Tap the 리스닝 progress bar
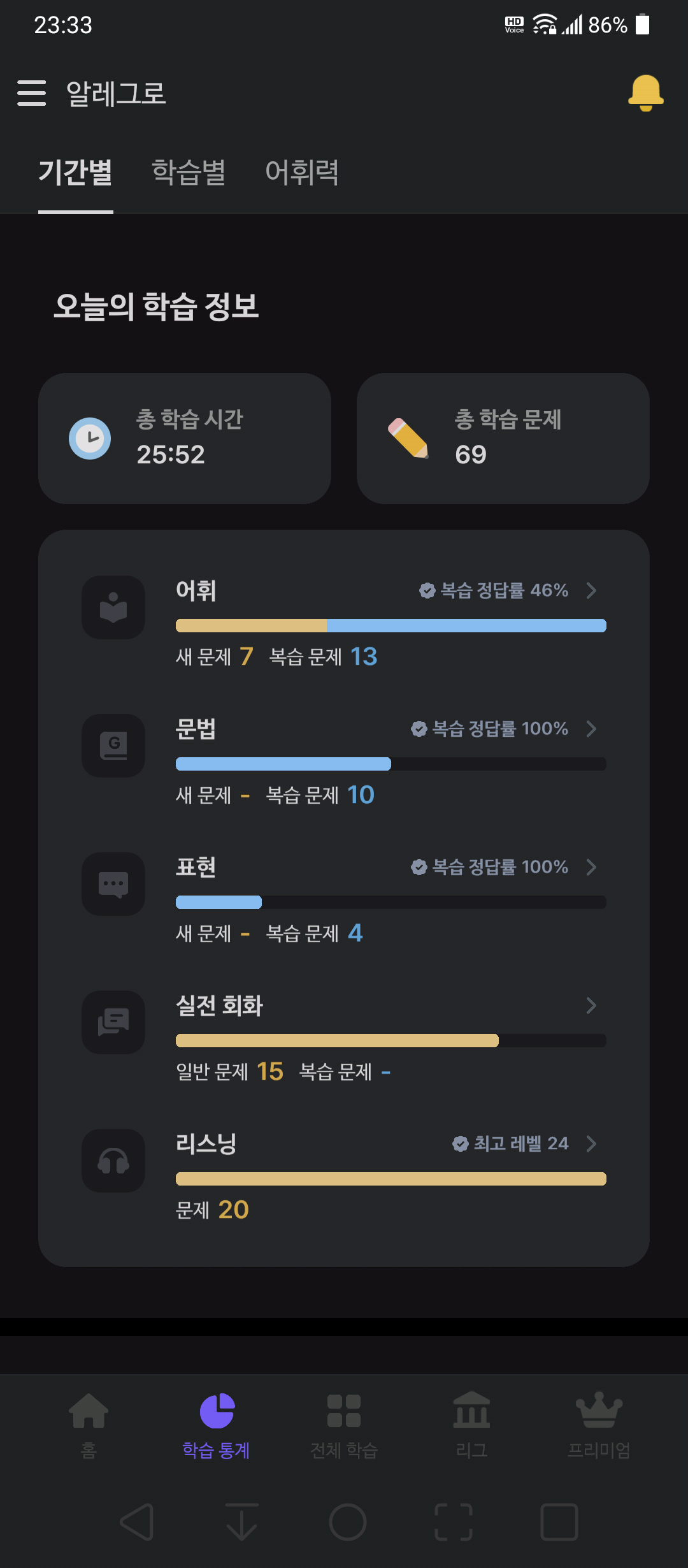The height and width of the screenshot is (1568, 688). [391, 1179]
